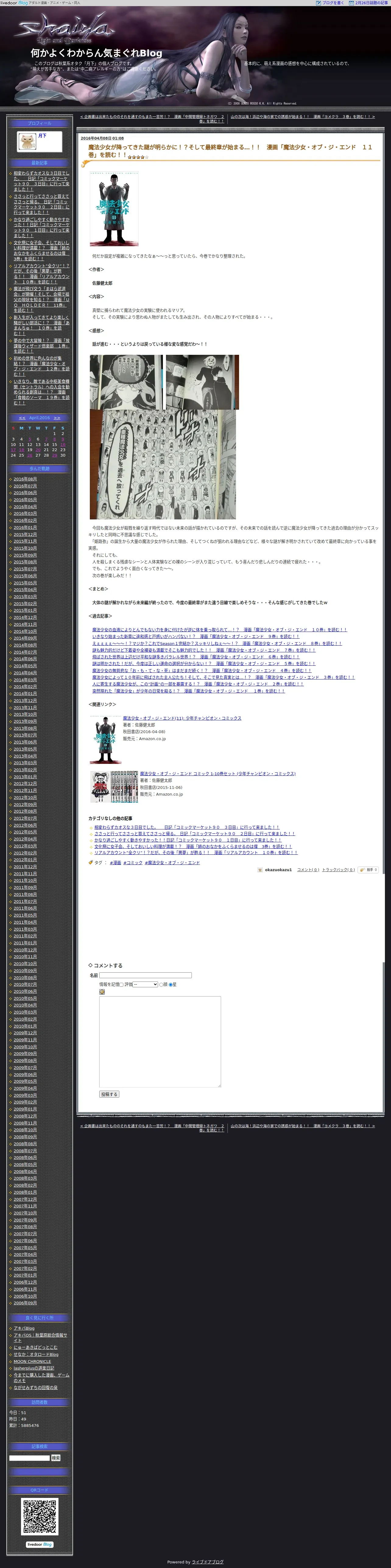Go to previous month with << in calendar
Screen dimensions: 391x1568
22,418
